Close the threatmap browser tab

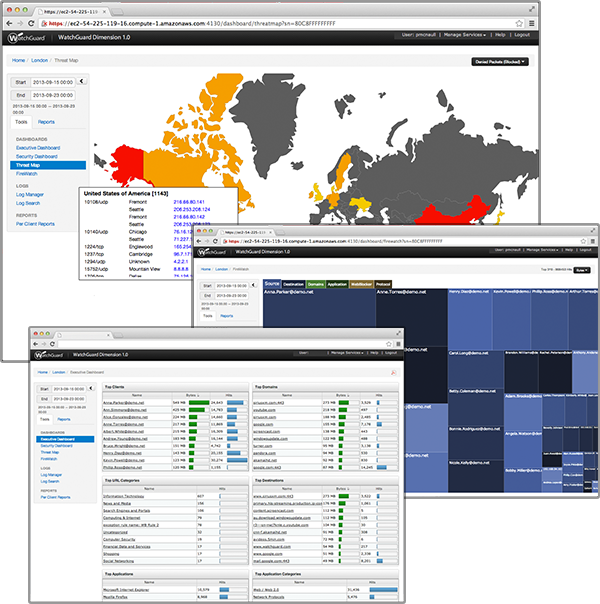pos(104,12)
